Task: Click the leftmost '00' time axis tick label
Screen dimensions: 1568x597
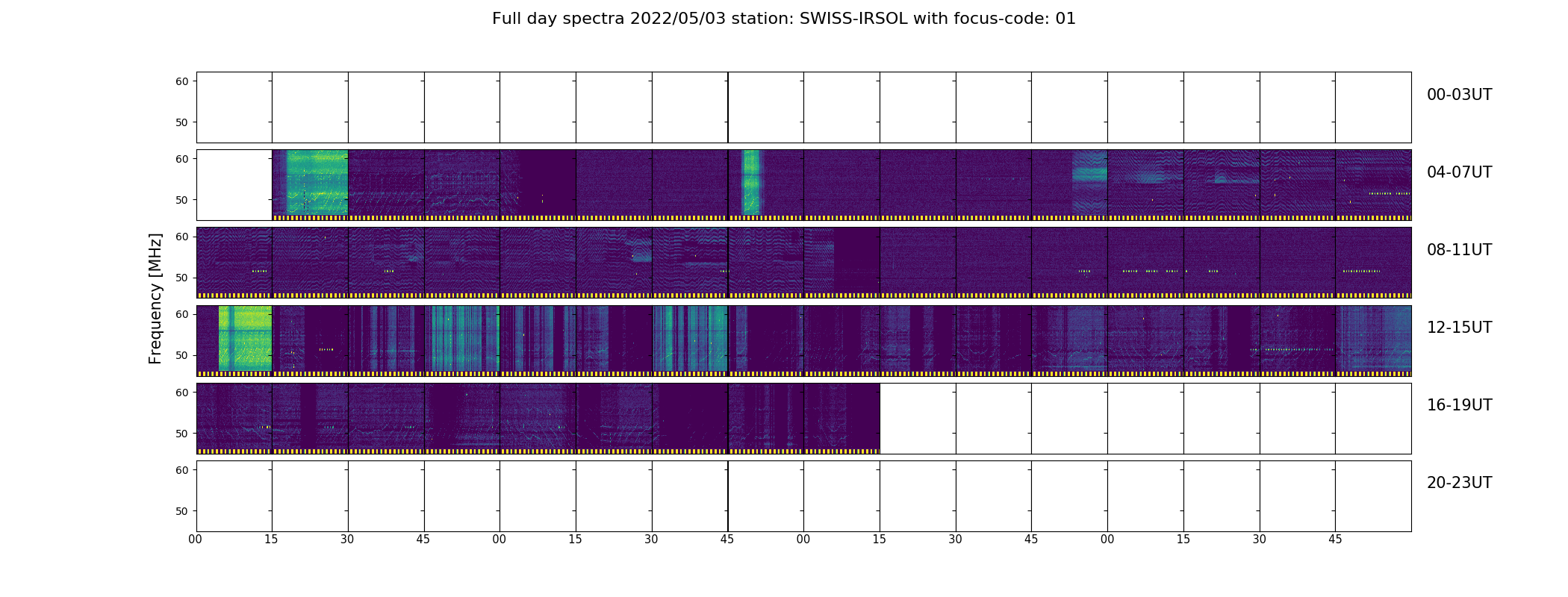Action: (x=196, y=540)
